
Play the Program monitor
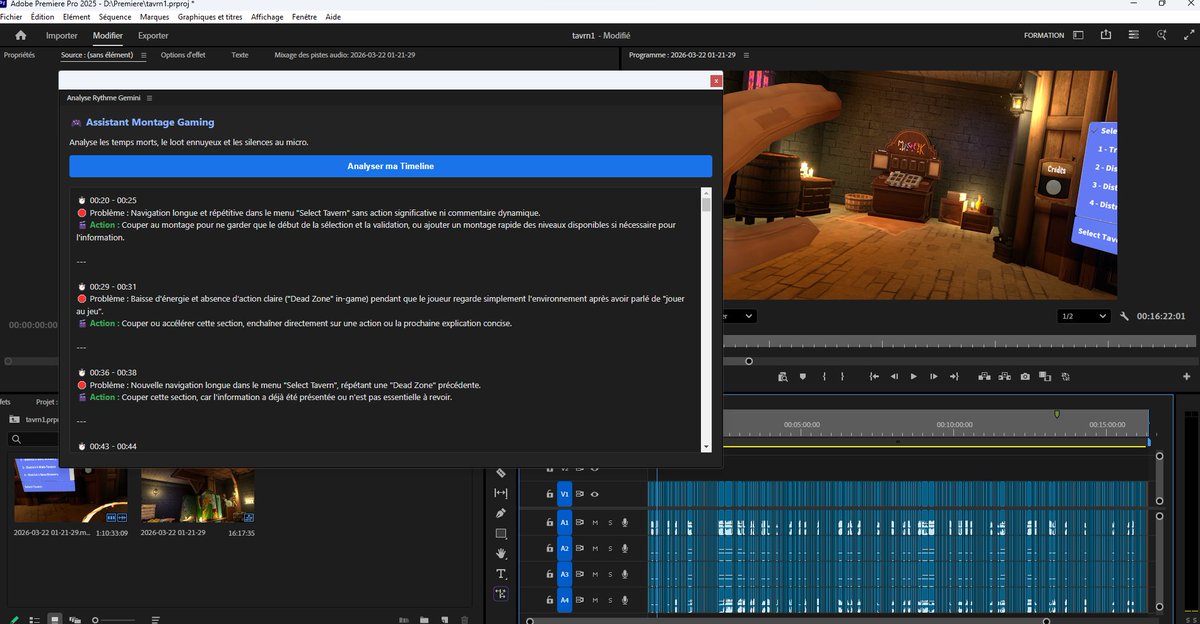913,377
